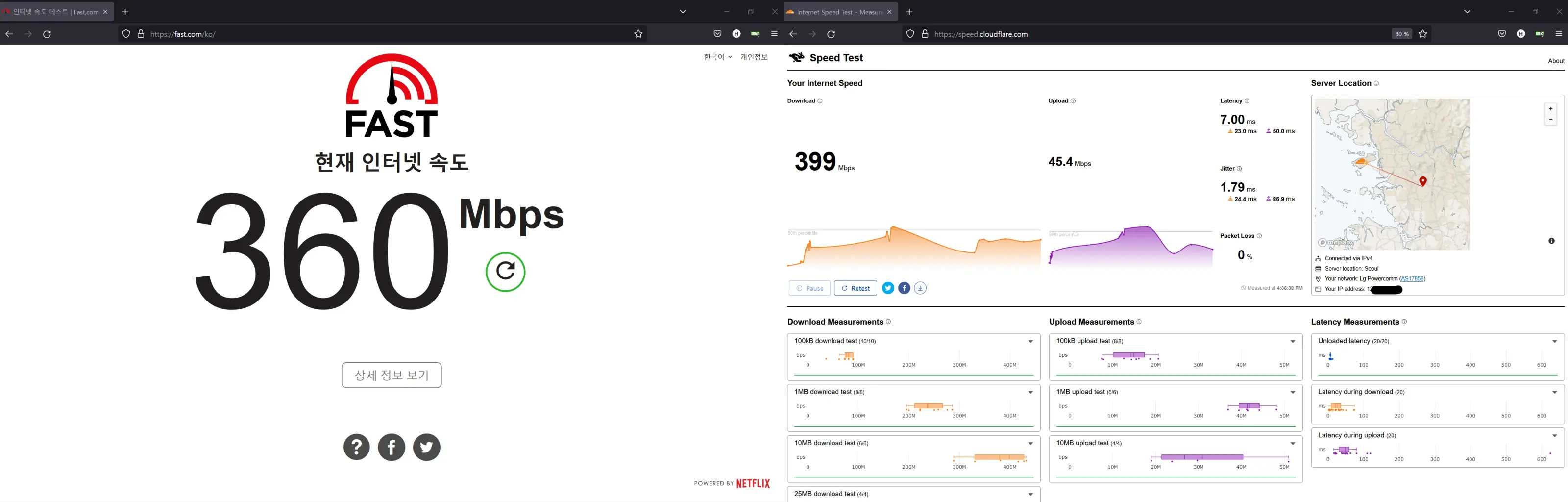Close the Fast.com browser tab
Screen dimensions: 1568x502
(105, 12)
